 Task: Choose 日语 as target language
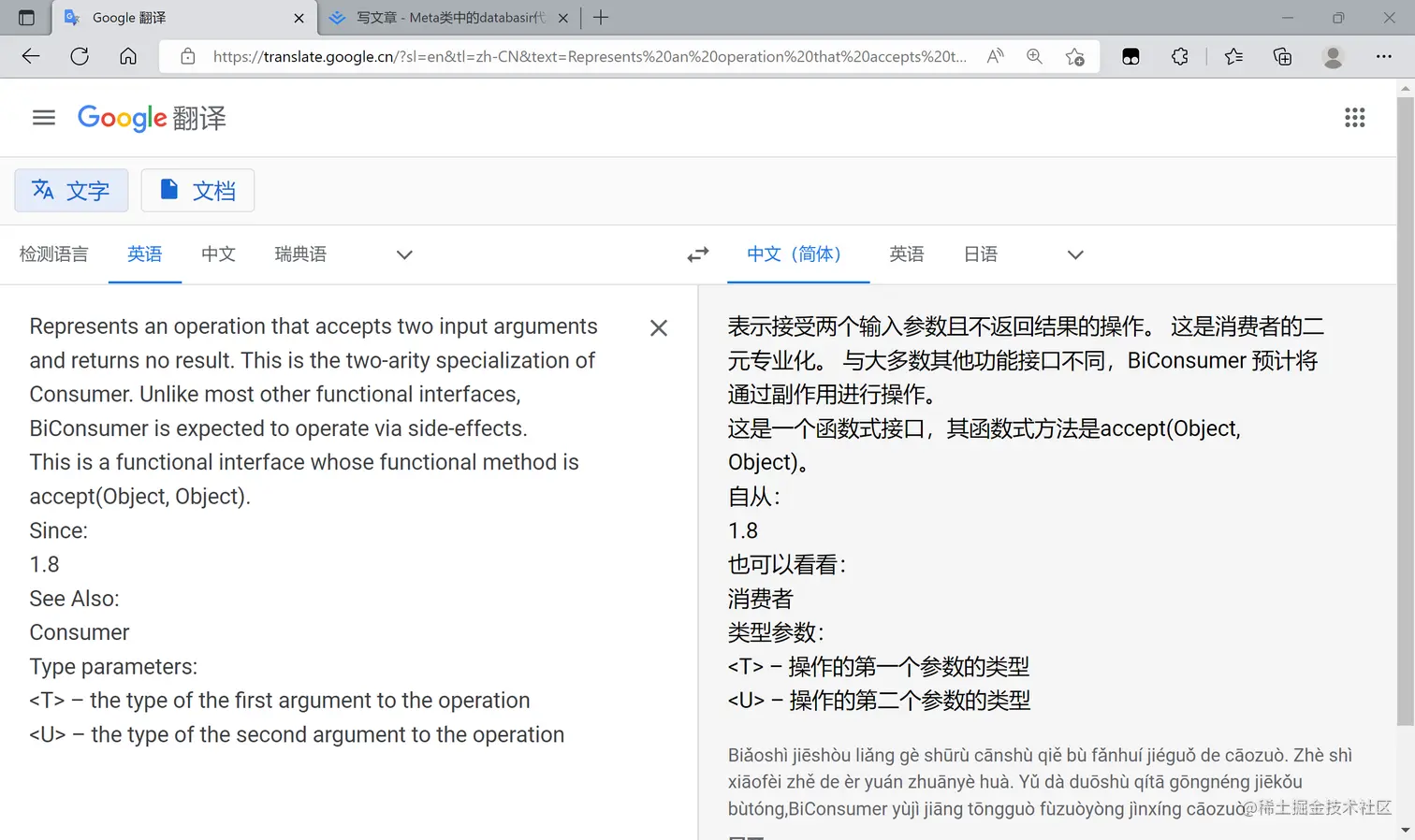[x=981, y=254]
